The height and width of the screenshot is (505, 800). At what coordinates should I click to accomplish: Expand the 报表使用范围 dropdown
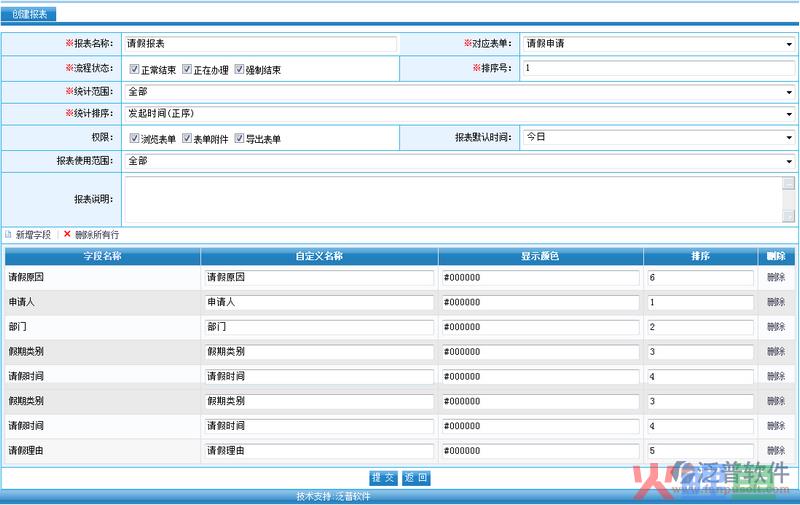[x=460, y=161]
